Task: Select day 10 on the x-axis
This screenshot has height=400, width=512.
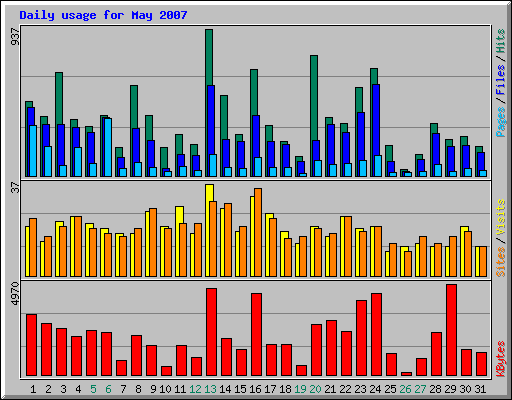Action: click(165, 389)
